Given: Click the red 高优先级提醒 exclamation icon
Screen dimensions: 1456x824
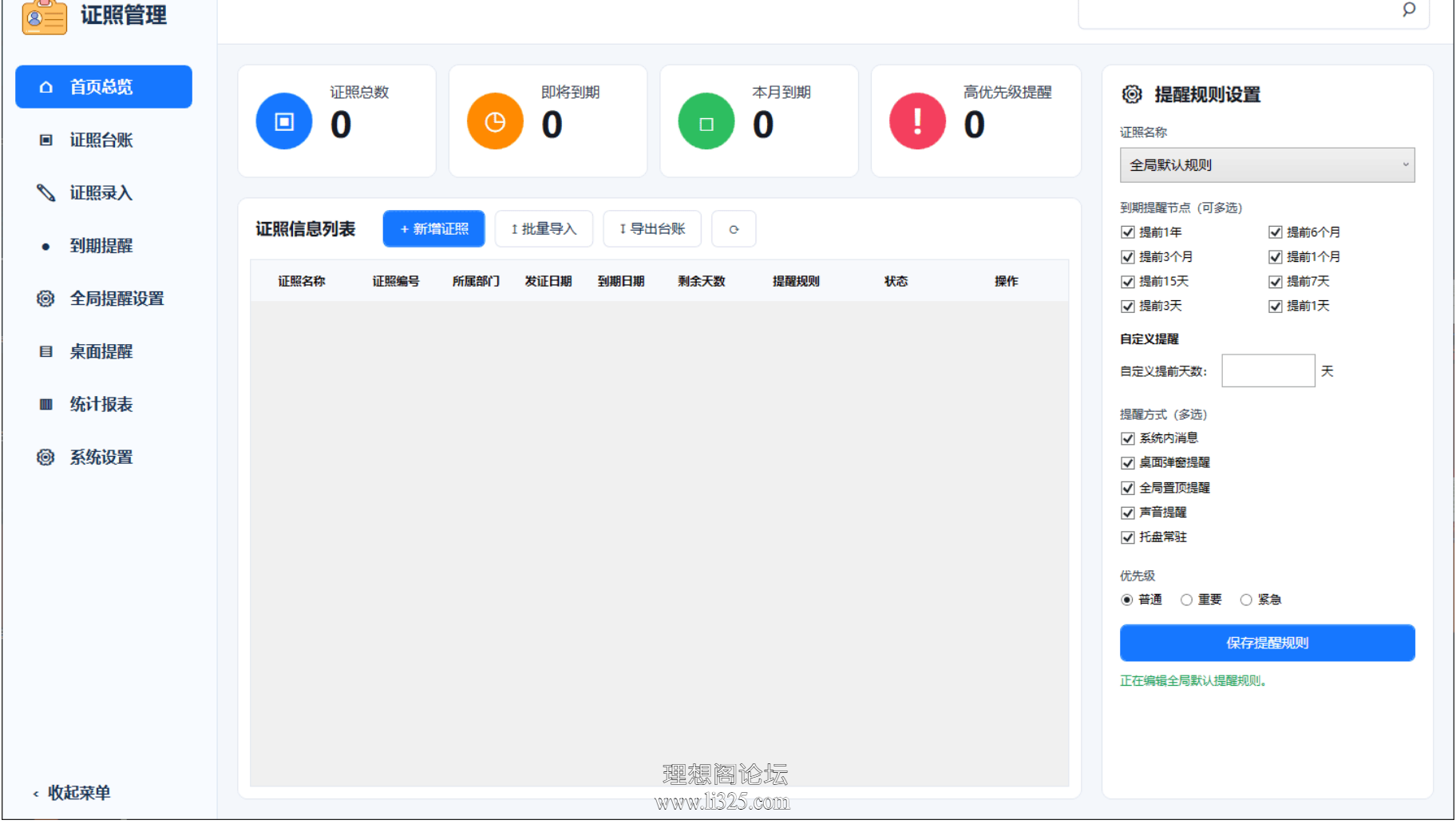Looking at the screenshot, I should pos(917,121).
